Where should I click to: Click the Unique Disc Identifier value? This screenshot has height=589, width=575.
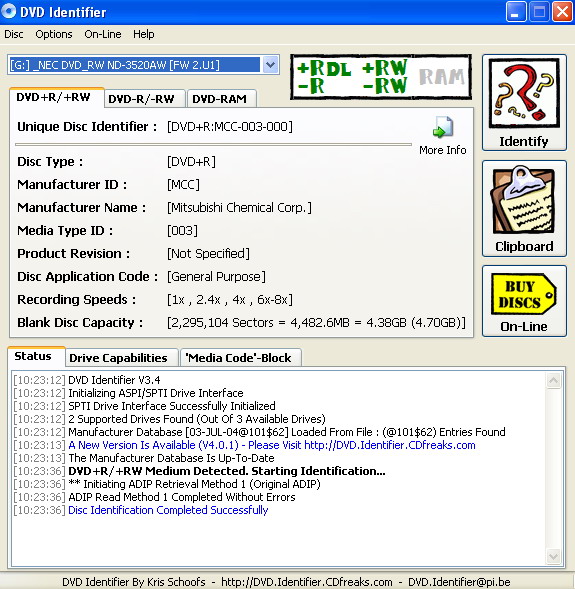(x=230, y=127)
